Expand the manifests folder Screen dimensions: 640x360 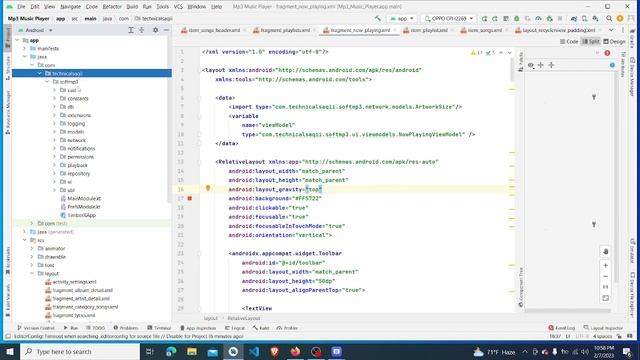click(x=24, y=48)
